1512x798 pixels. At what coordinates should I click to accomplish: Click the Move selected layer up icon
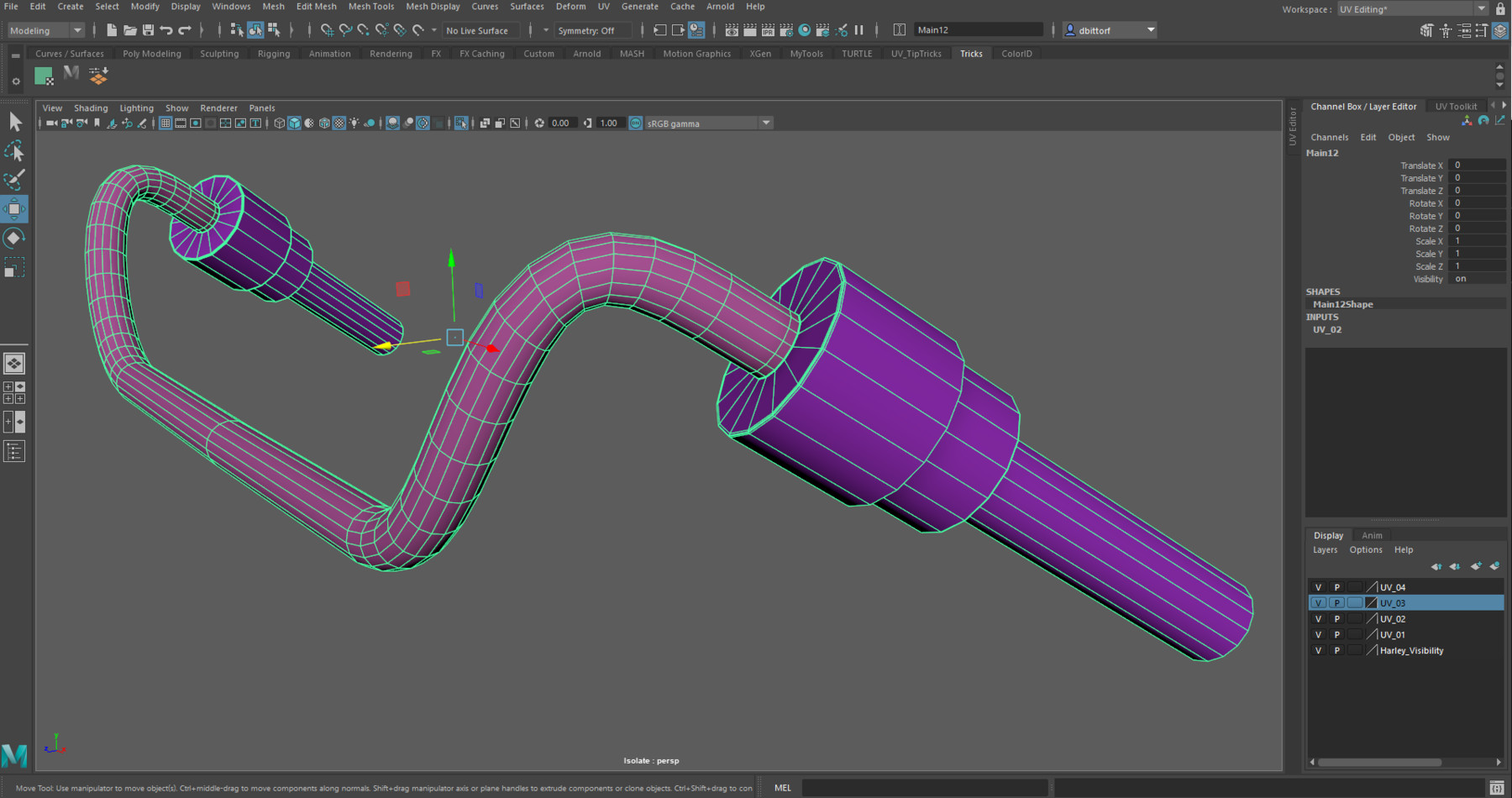pyautogui.click(x=1436, y=566)
